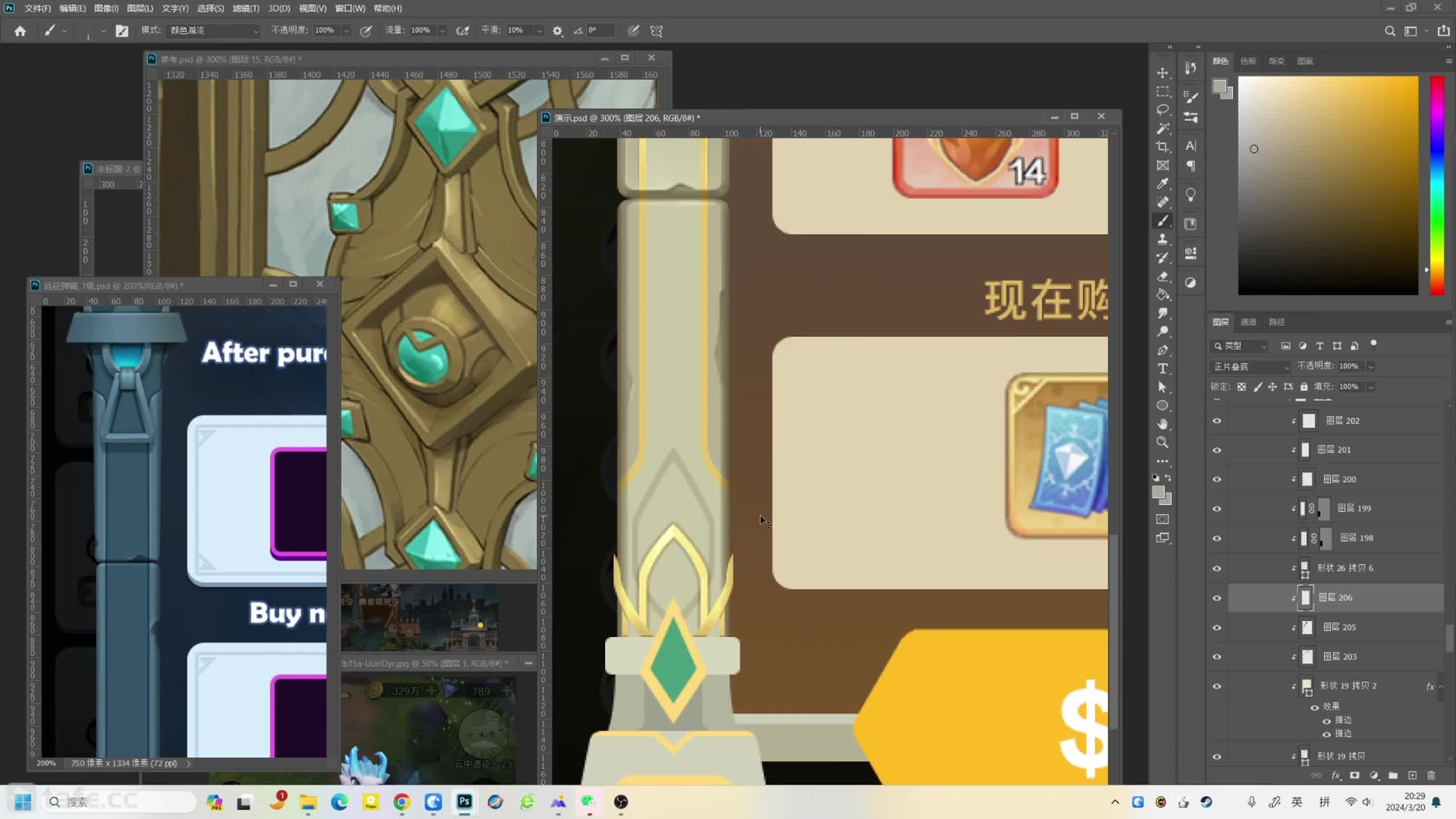Hide layer 图层 206

(1217, 598)
